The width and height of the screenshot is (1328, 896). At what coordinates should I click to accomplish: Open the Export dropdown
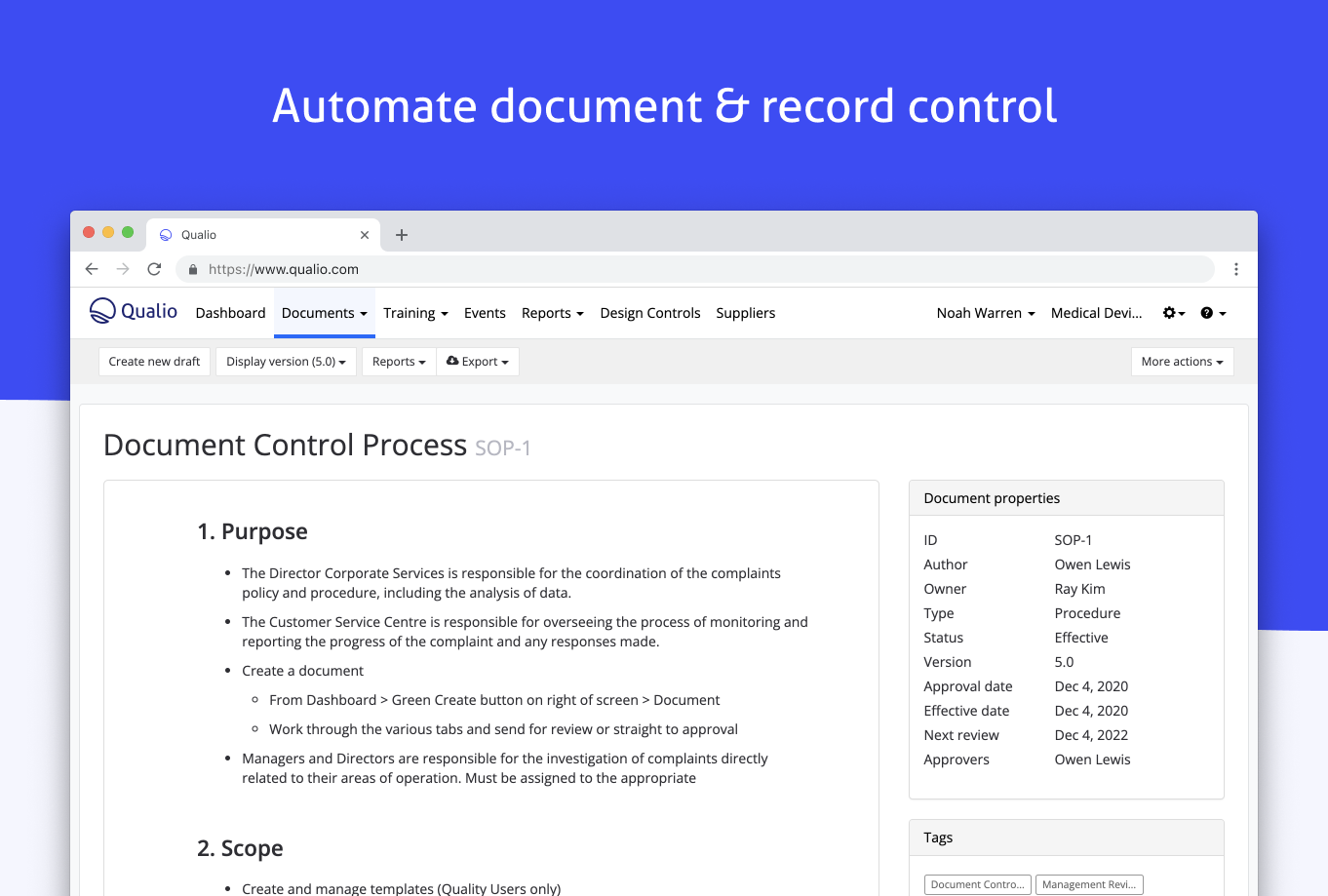click(478, 362)
